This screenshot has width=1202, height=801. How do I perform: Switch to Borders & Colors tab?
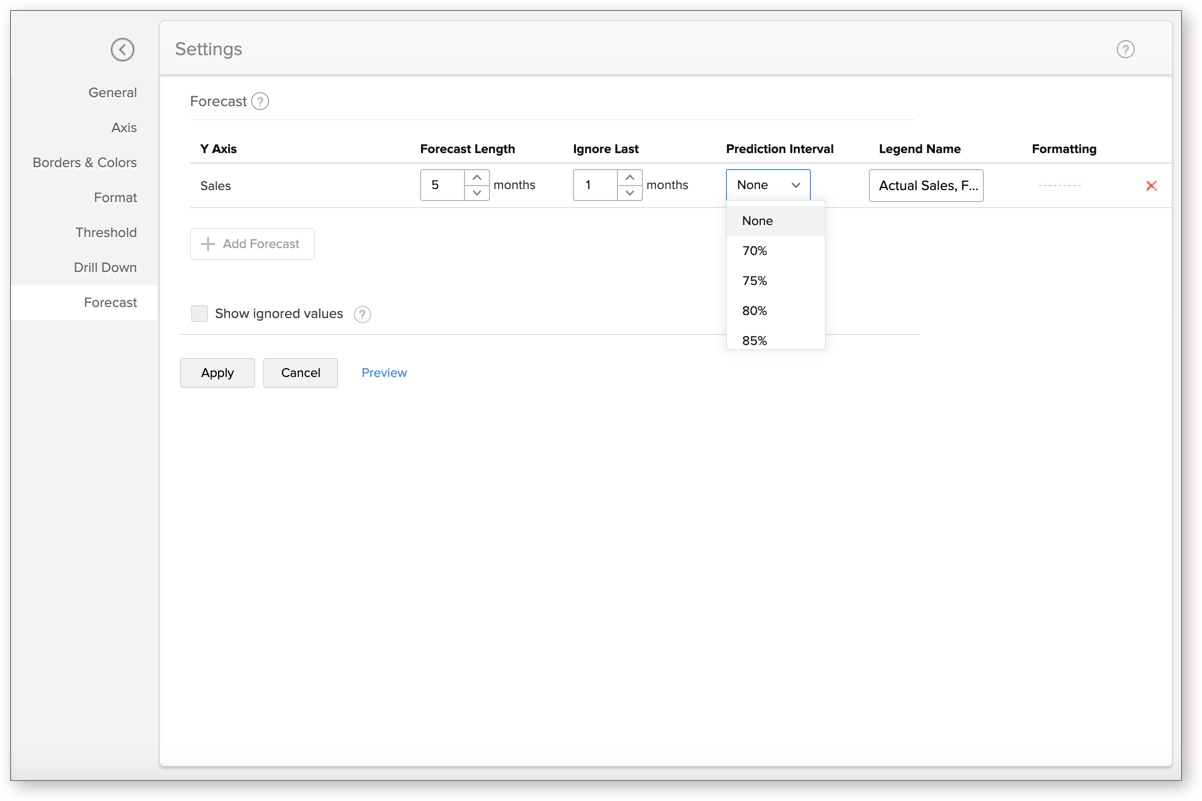pyautogui.click(x=85, y=163)
